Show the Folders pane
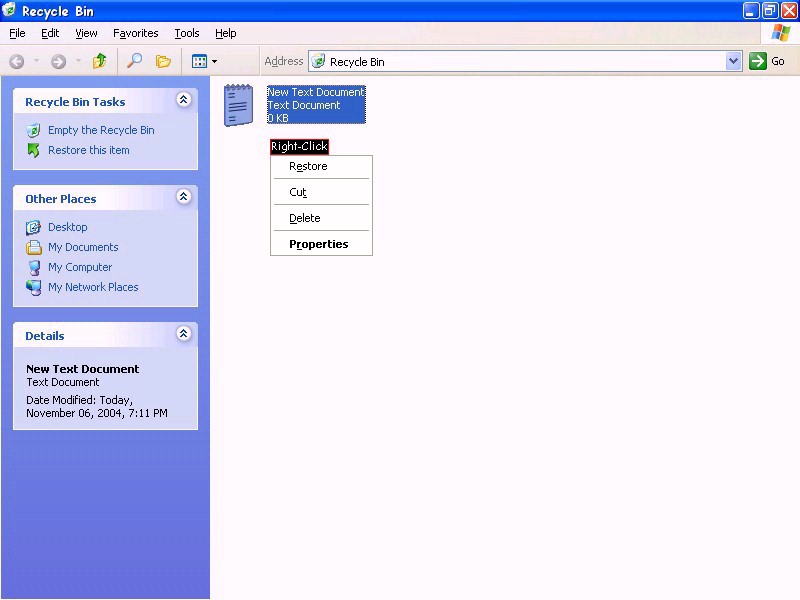This screenshot has width=800, height=600. (163, 61)
